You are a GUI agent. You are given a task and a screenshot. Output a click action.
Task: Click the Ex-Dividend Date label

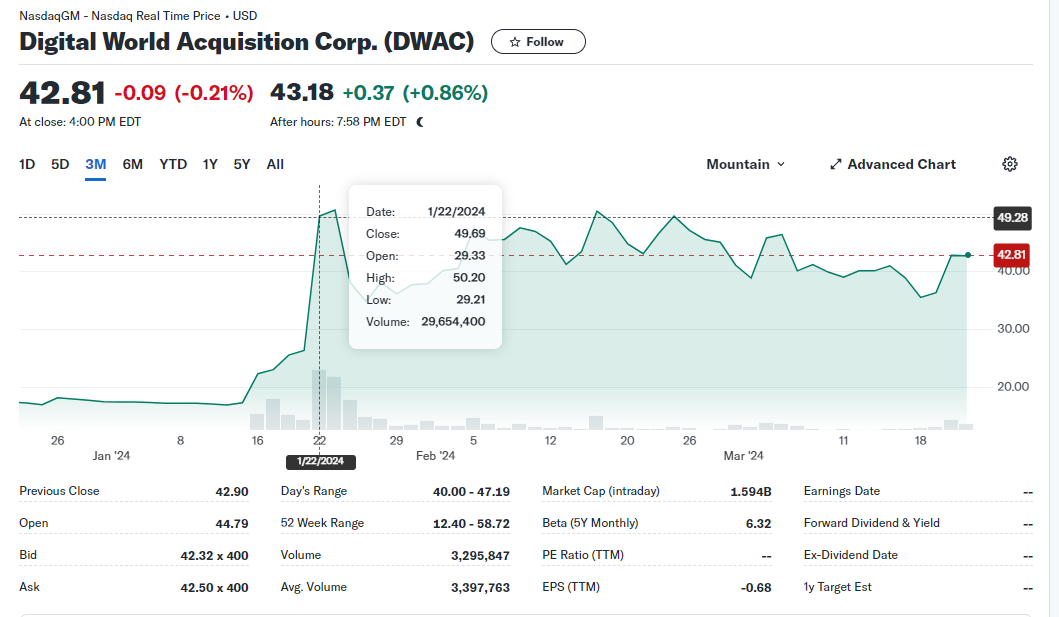coord(850,555)
